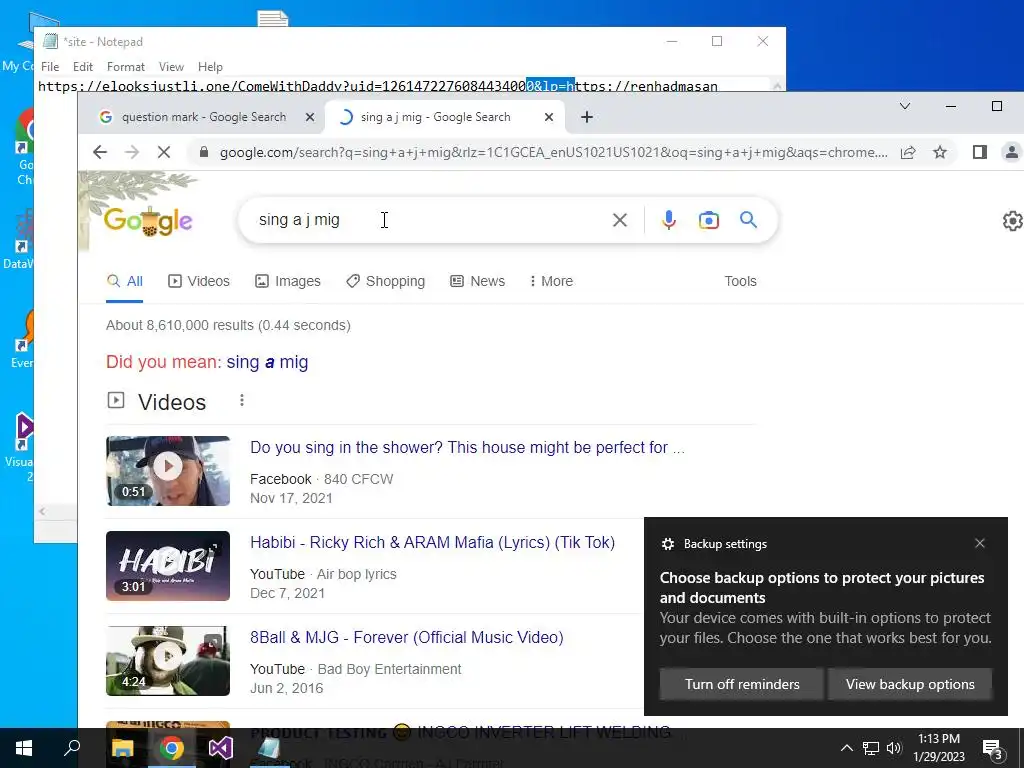This screenshot has width=1024, height=768.
Task: Open the Chrome side panel
Action: pos(980,152)
